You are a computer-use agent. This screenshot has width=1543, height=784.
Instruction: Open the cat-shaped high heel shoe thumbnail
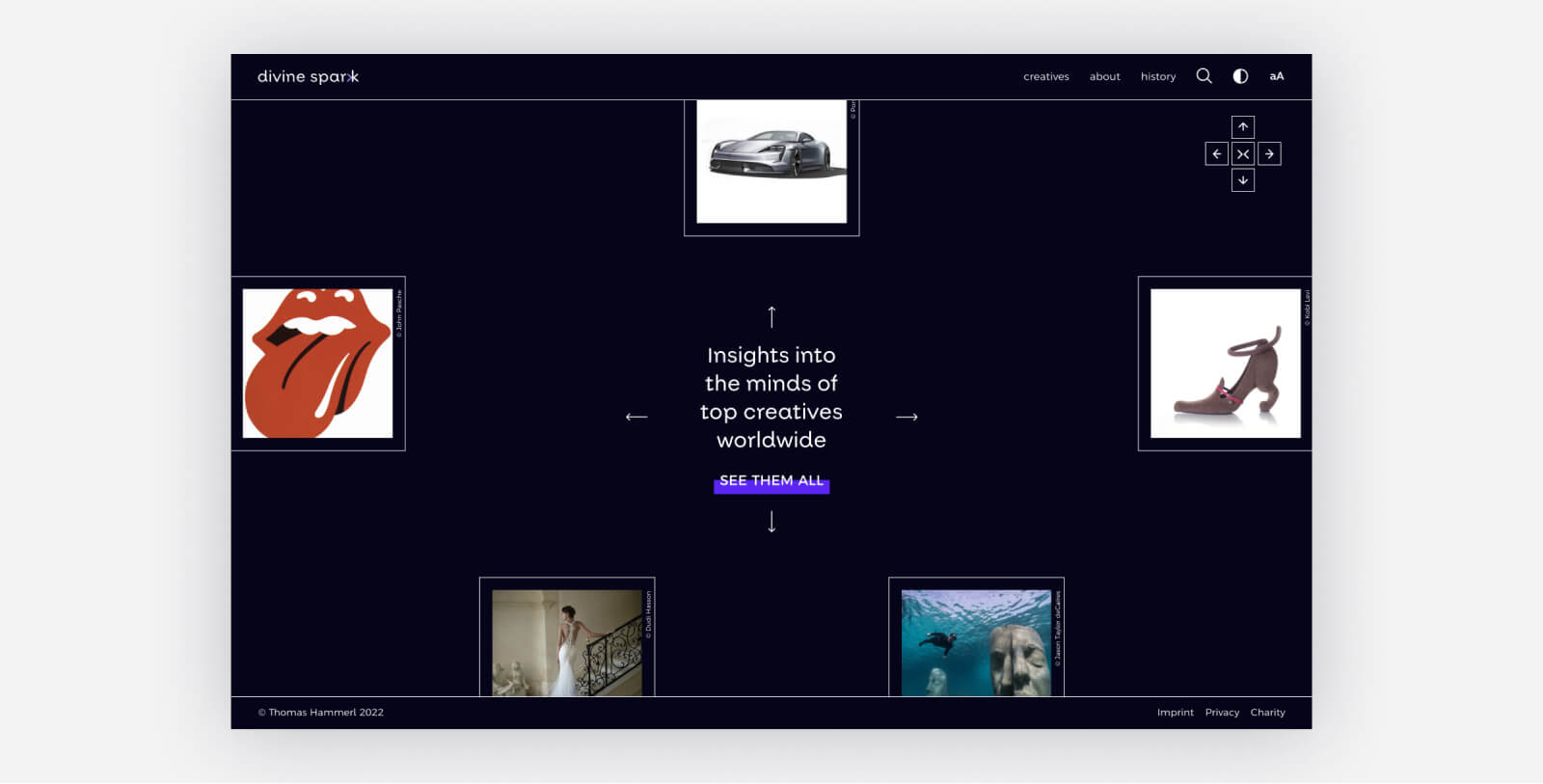point(1225,364)
